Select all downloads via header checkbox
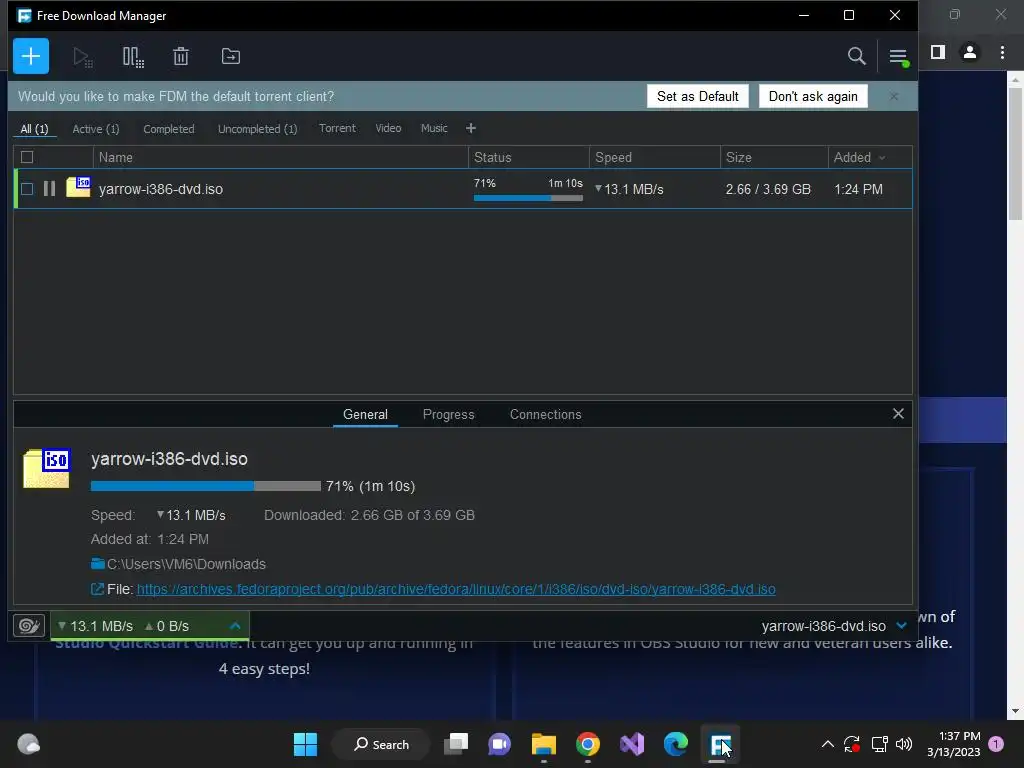Image resolution: width=1024 pixels, height=768 pixels. (27, 157)
